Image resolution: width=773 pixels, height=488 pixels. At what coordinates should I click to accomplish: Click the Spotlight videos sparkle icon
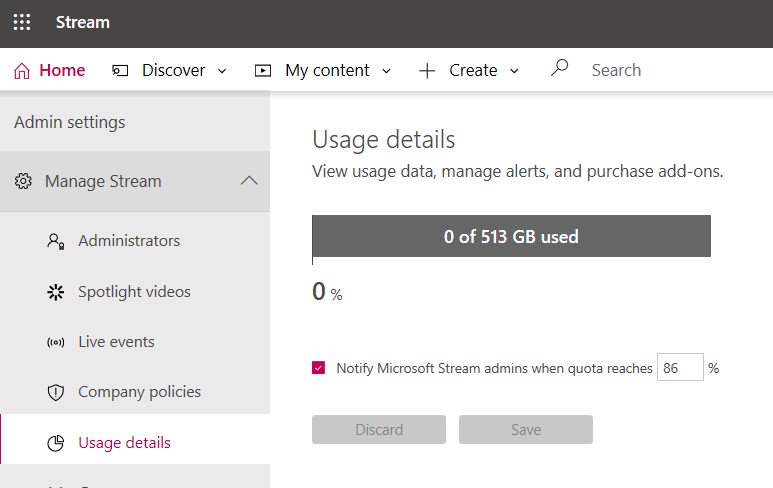56,292
